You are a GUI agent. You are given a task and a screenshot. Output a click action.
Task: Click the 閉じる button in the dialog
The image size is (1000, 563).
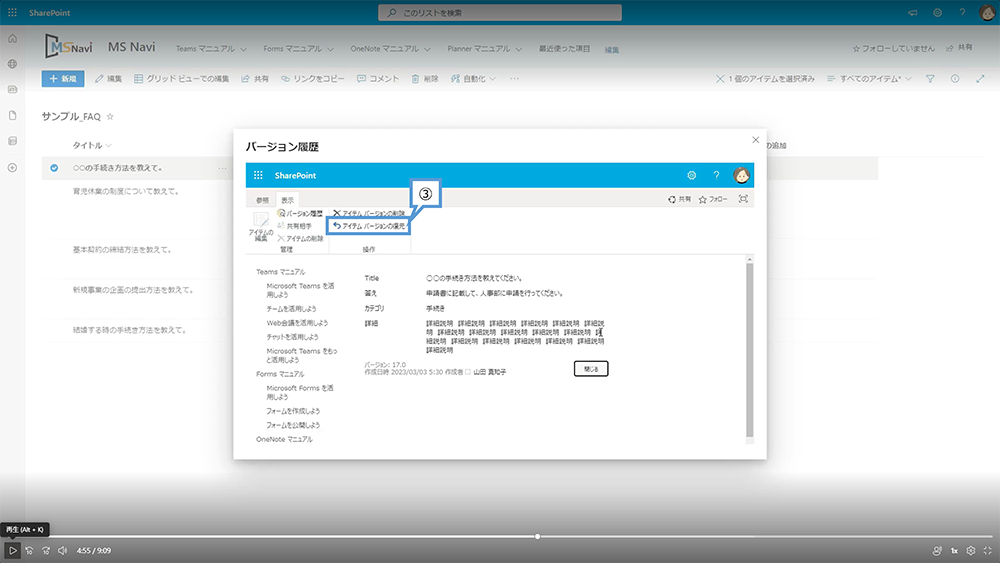pos(591,369)
